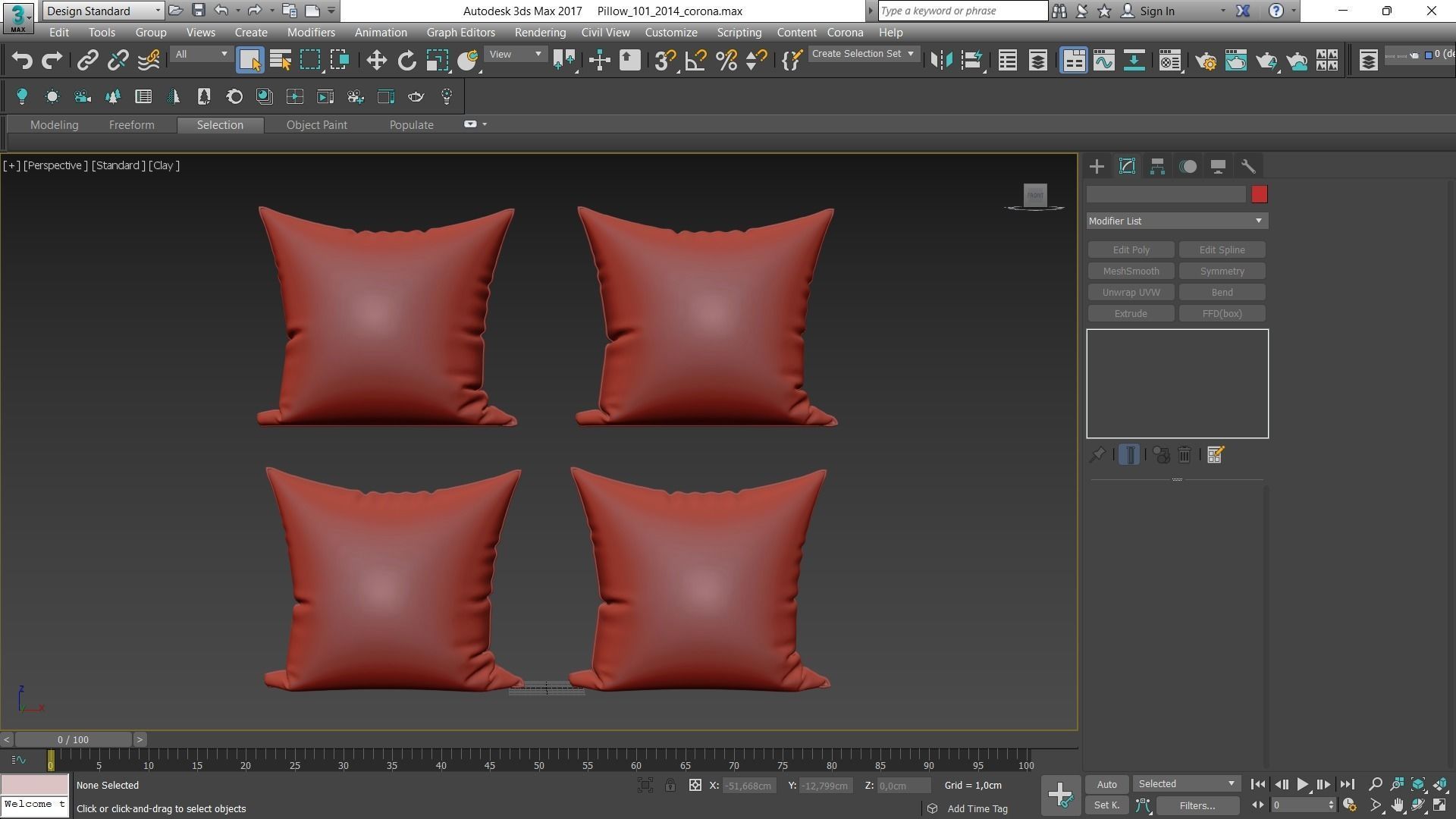Open the Graph Editors menu
Image resolution: width=1456 pixels, height=819 pixels.
pyautogui.click(x=460, y=33)
